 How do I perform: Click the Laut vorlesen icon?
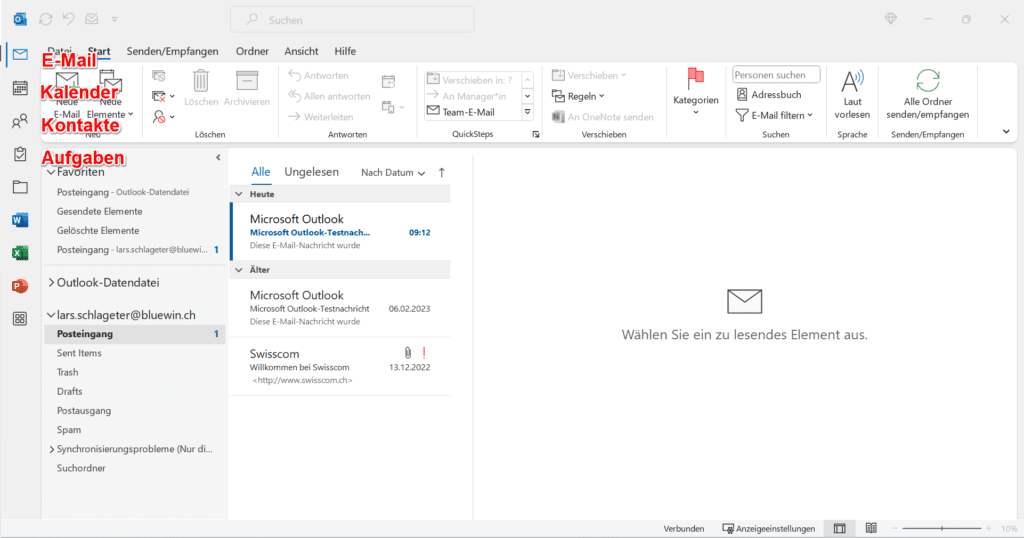pos(852,81)
